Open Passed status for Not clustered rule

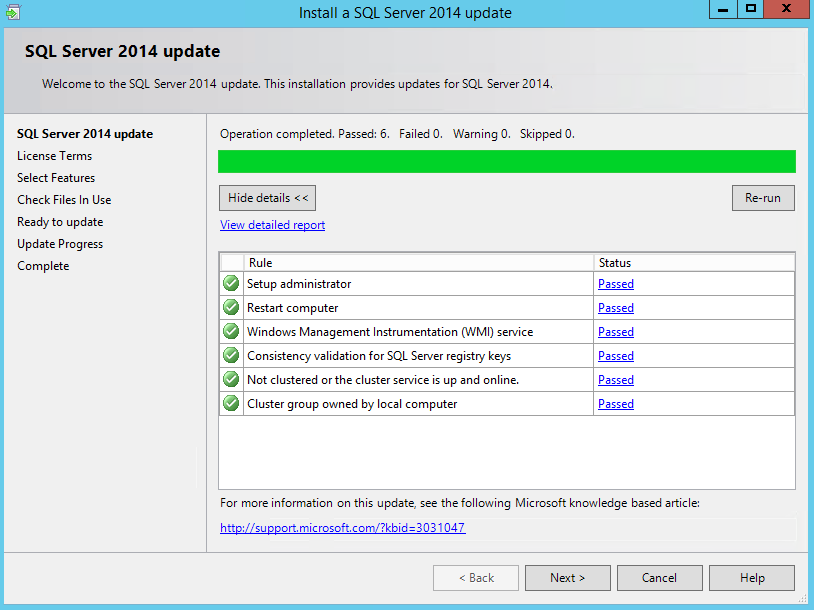616,380
